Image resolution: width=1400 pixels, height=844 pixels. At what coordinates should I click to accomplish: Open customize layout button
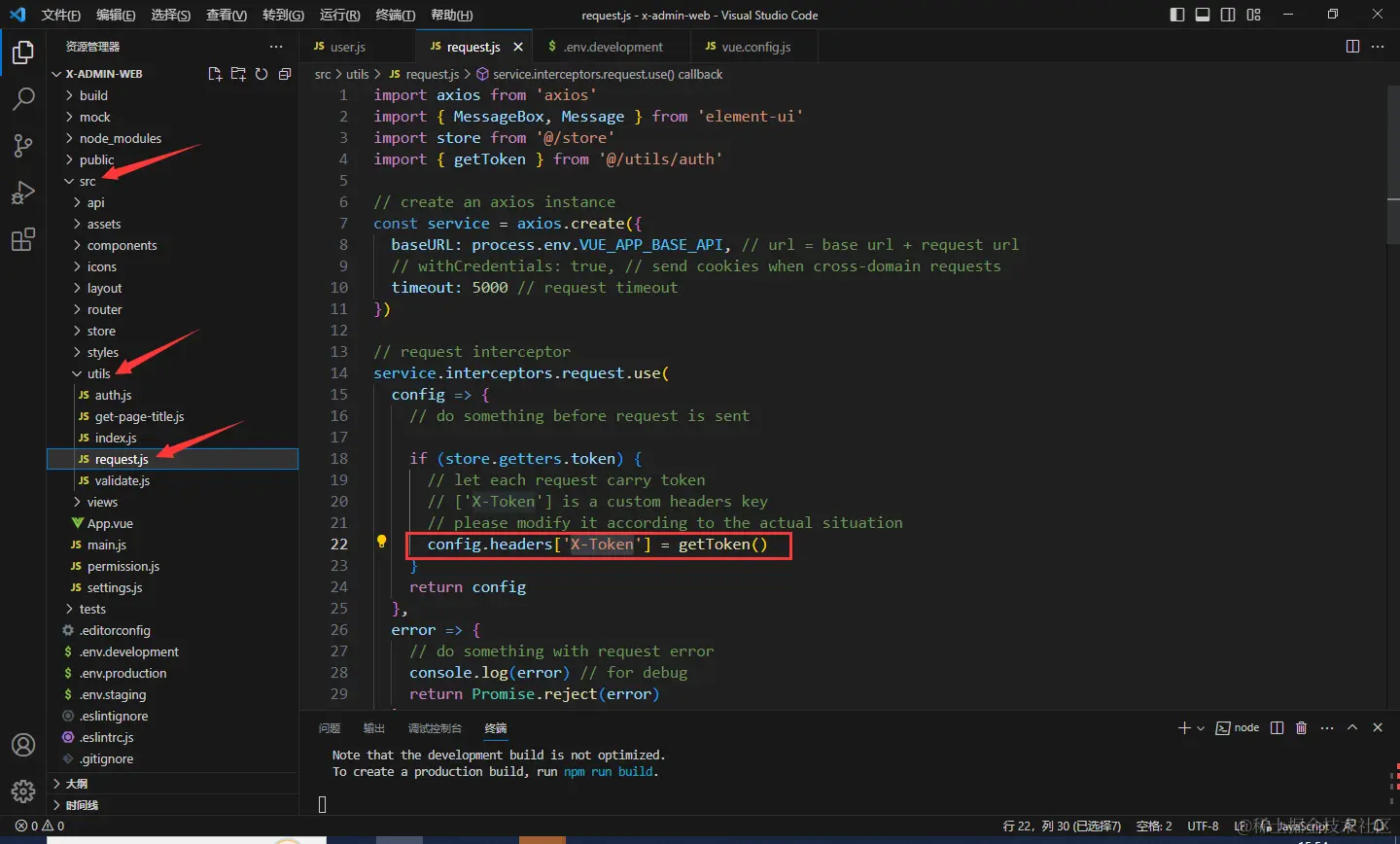click(x=1253, y=15)
